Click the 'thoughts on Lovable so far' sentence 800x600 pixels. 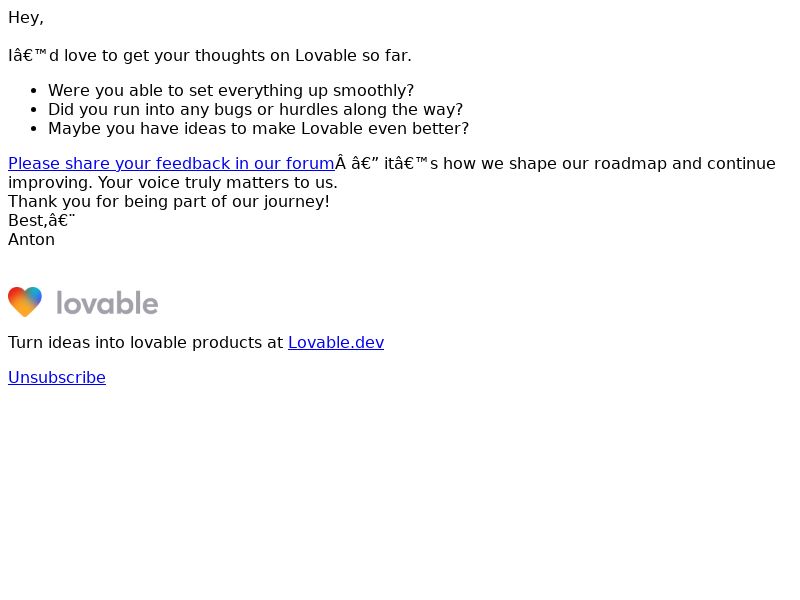[x=210, y=55]
